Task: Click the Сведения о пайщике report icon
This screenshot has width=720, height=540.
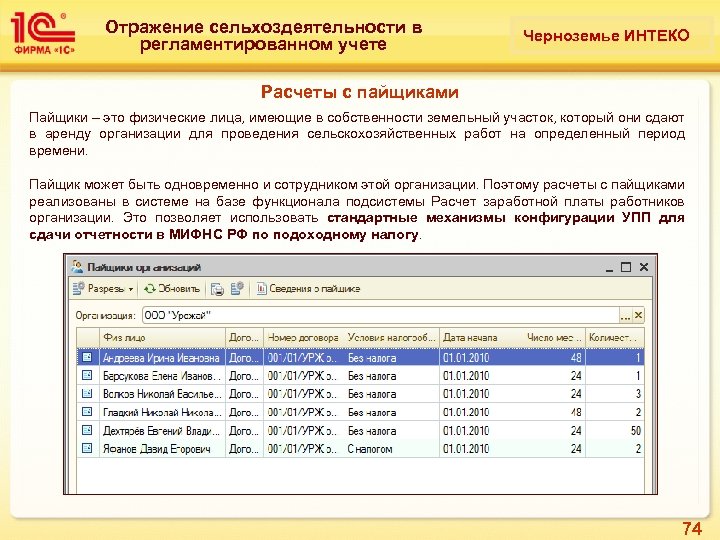Action: tap(261, 288)
